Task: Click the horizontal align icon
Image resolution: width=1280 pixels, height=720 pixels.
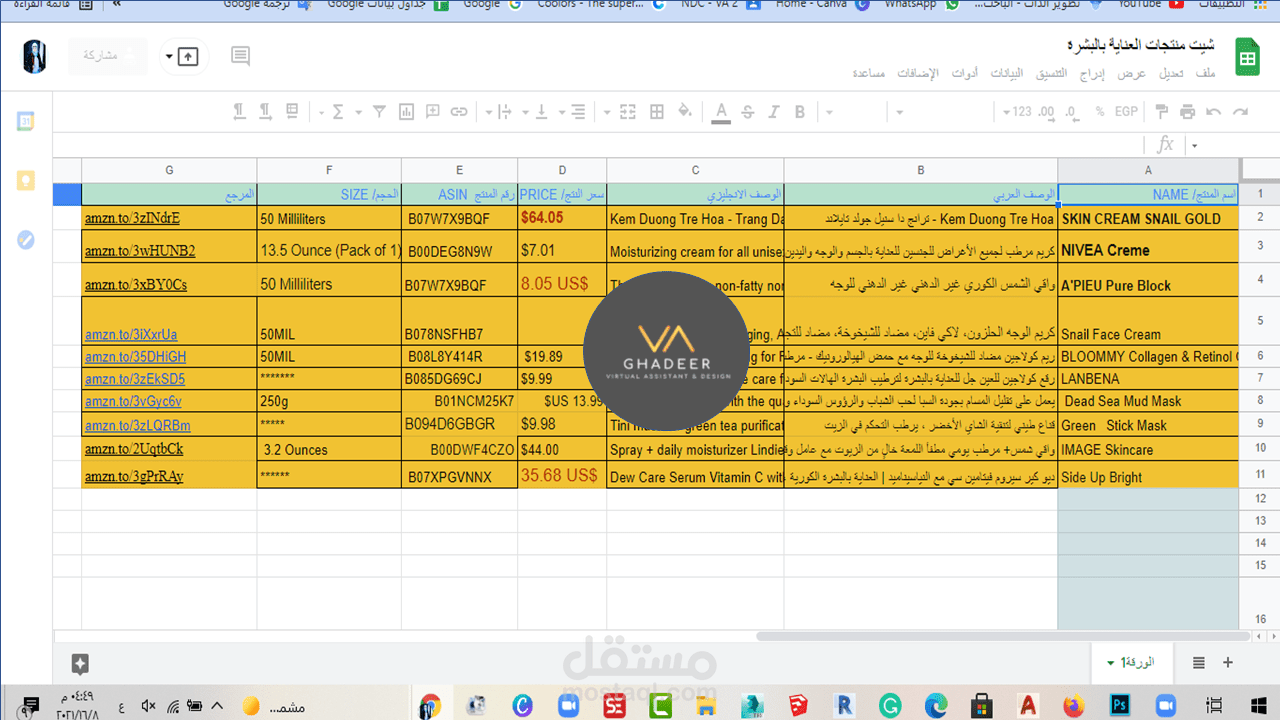Action: pos(577,112)
